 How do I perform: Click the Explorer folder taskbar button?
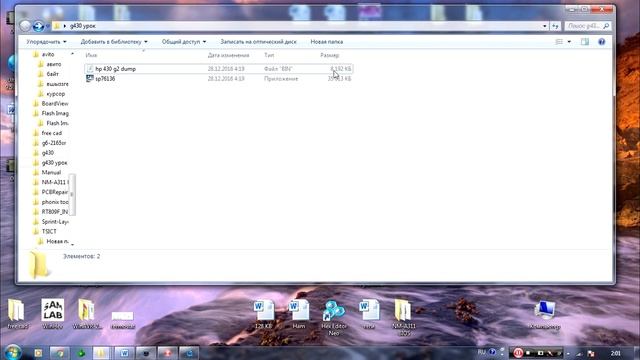(102, 353)
